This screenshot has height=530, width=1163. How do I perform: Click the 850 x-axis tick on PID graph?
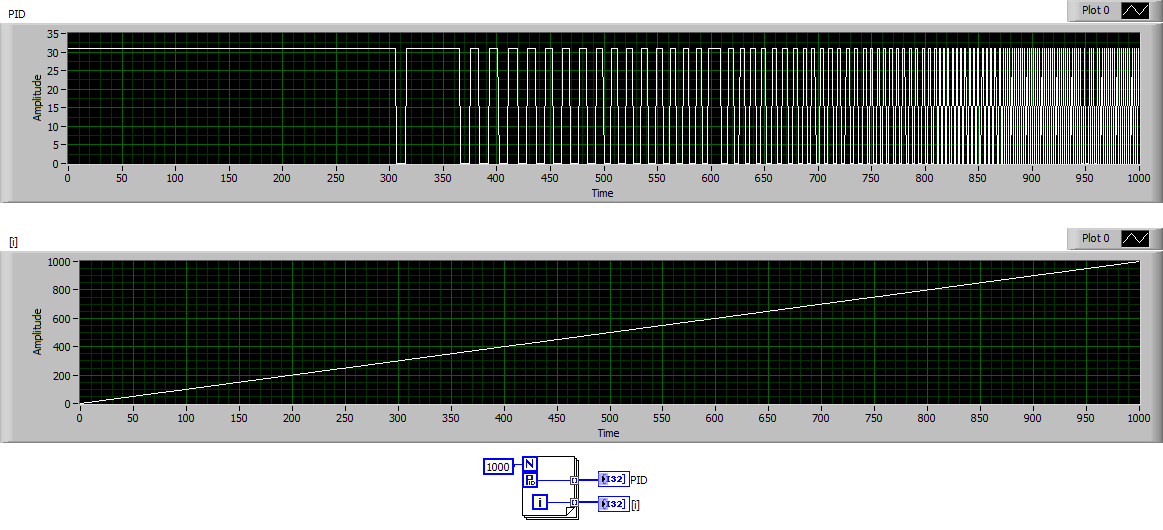click(x=978, y=178)
